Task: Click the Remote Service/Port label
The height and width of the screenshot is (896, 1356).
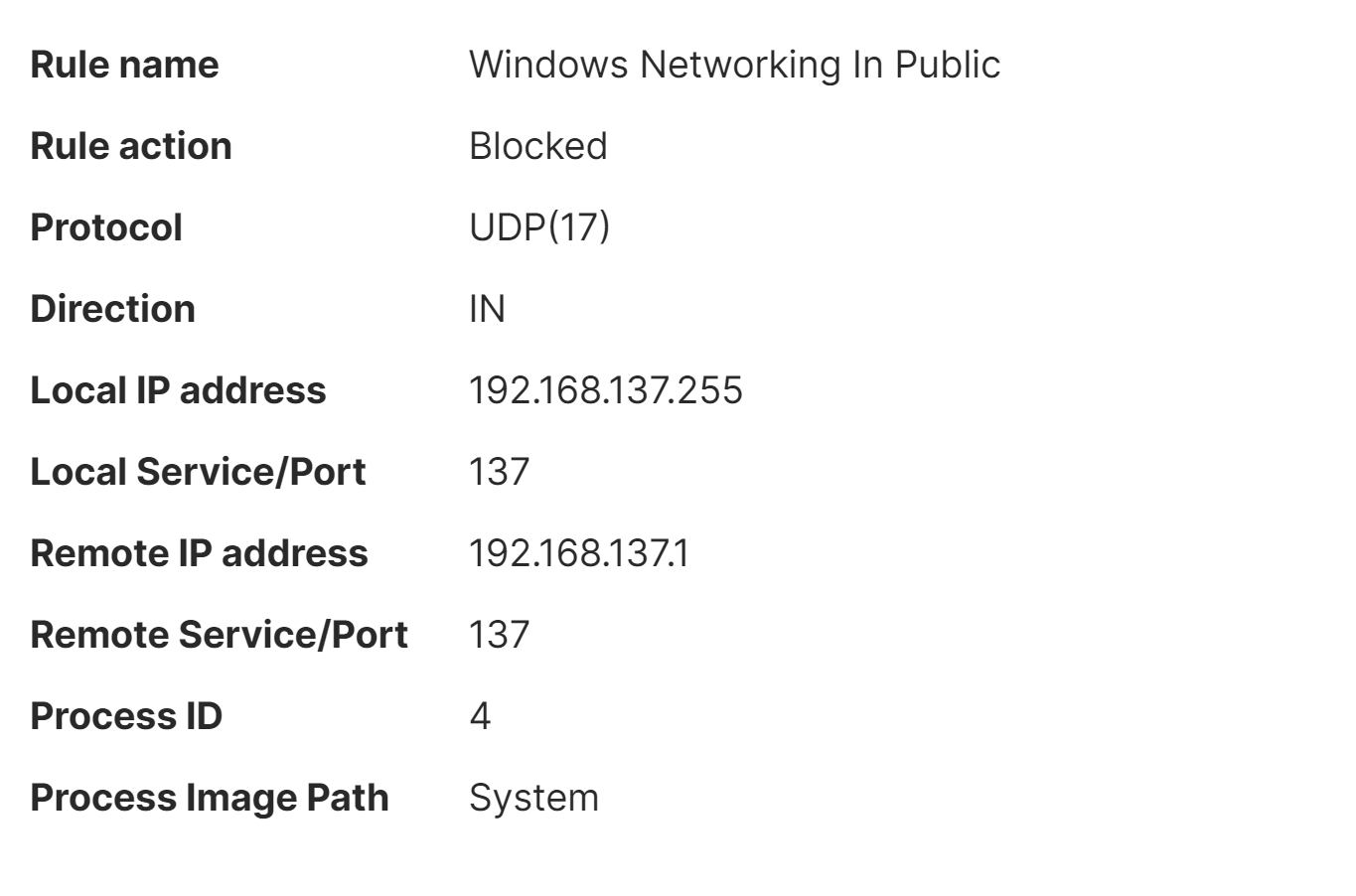Action: tap(219, 635)
